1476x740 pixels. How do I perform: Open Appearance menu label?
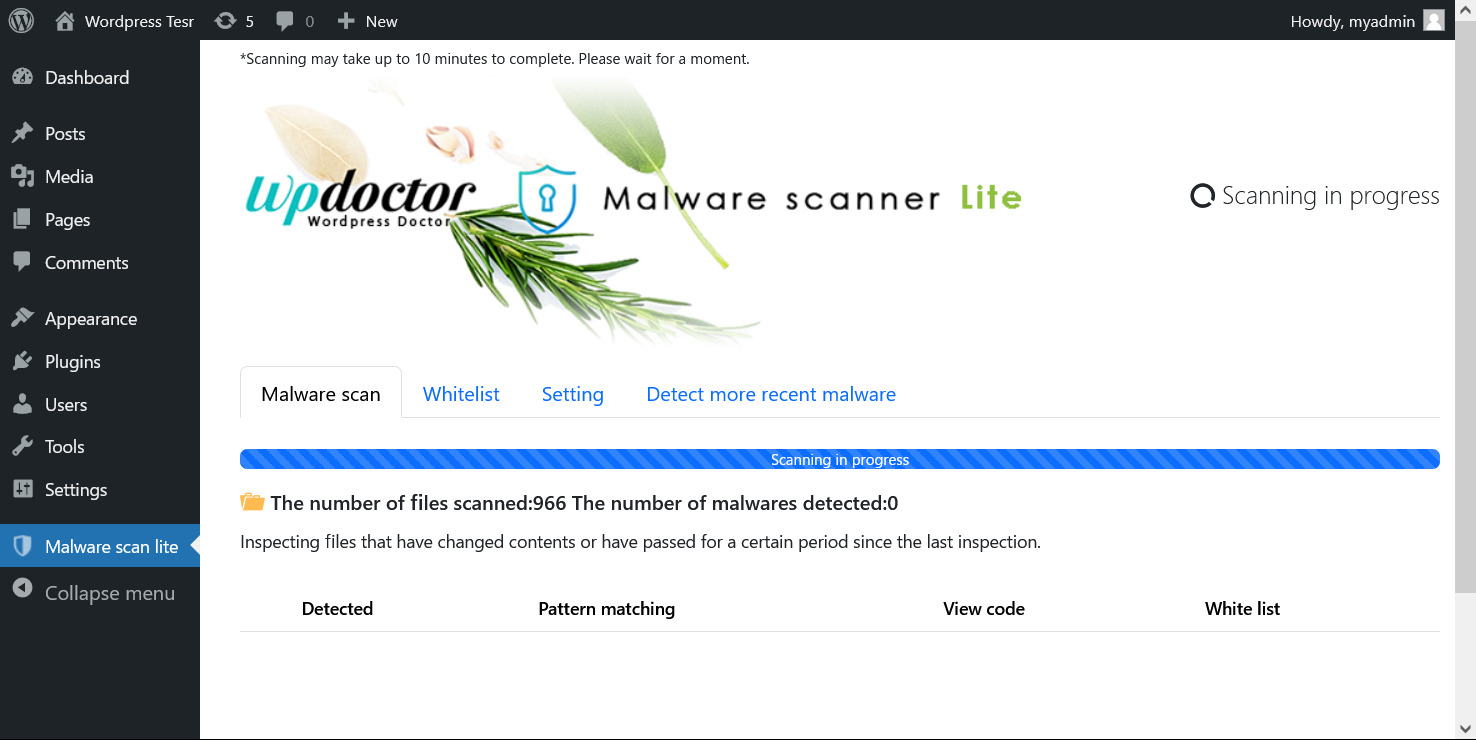(91, 318)
